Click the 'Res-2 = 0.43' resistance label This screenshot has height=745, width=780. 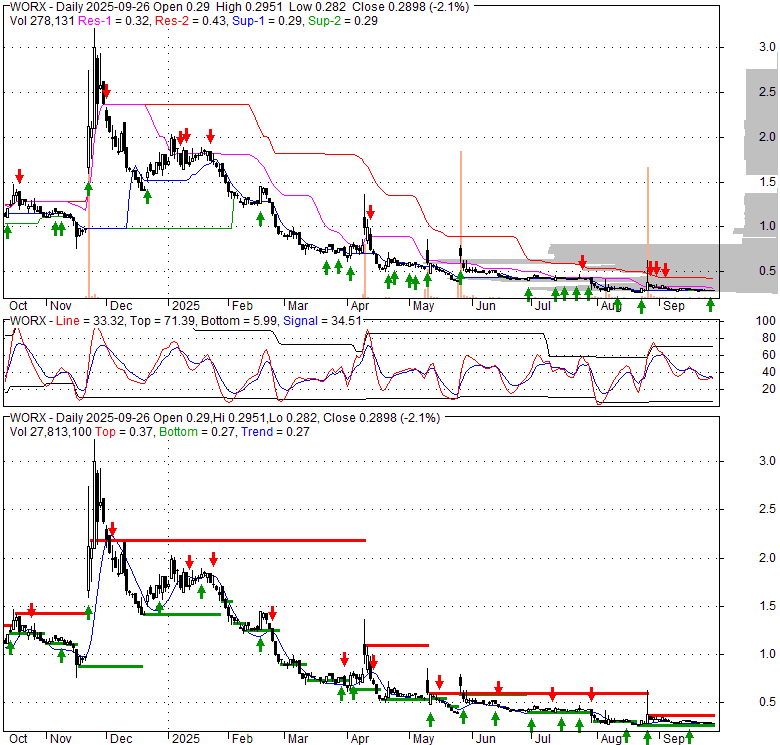click(x=192, y=21)
